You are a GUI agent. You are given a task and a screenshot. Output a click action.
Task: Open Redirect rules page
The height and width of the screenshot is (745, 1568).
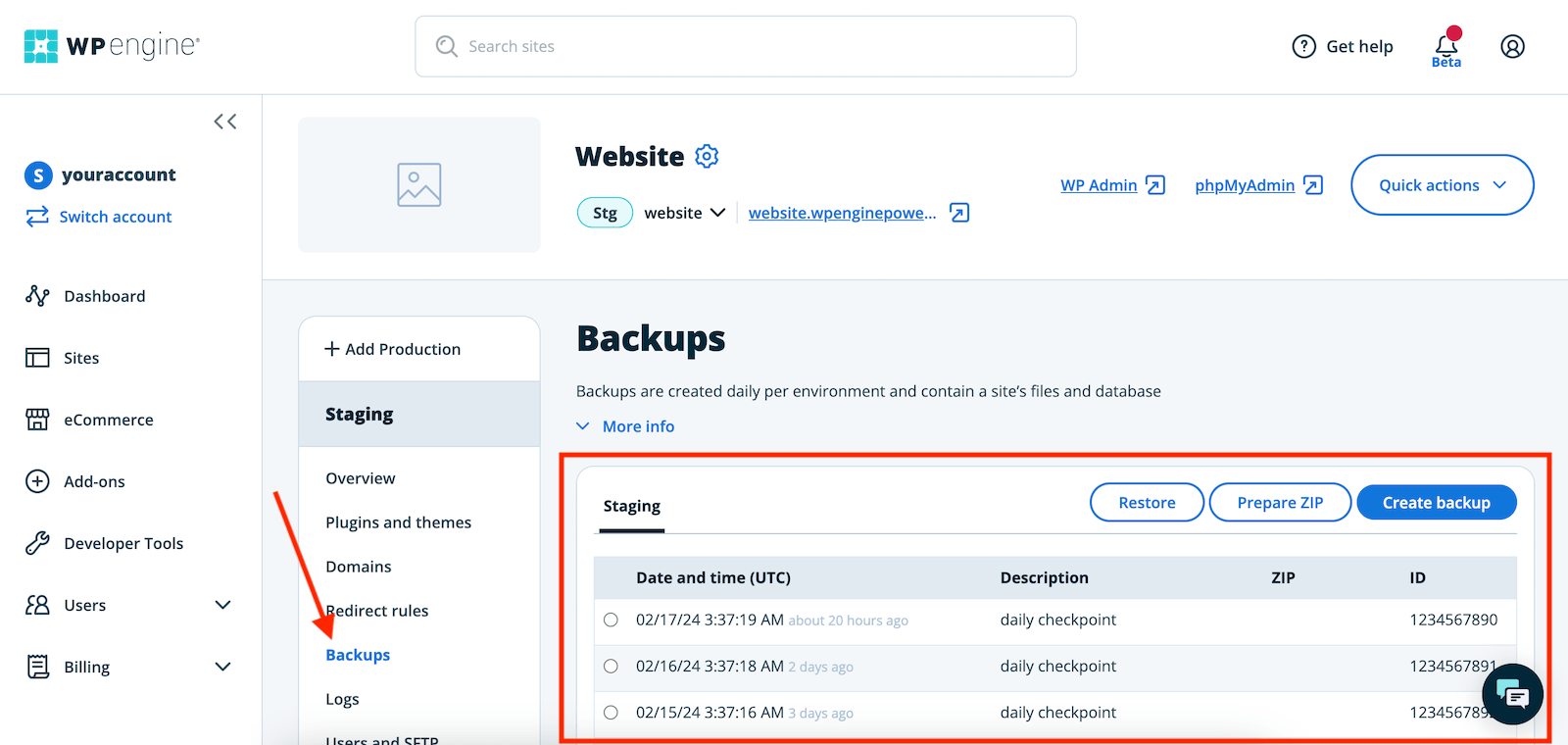coord(377,611)
